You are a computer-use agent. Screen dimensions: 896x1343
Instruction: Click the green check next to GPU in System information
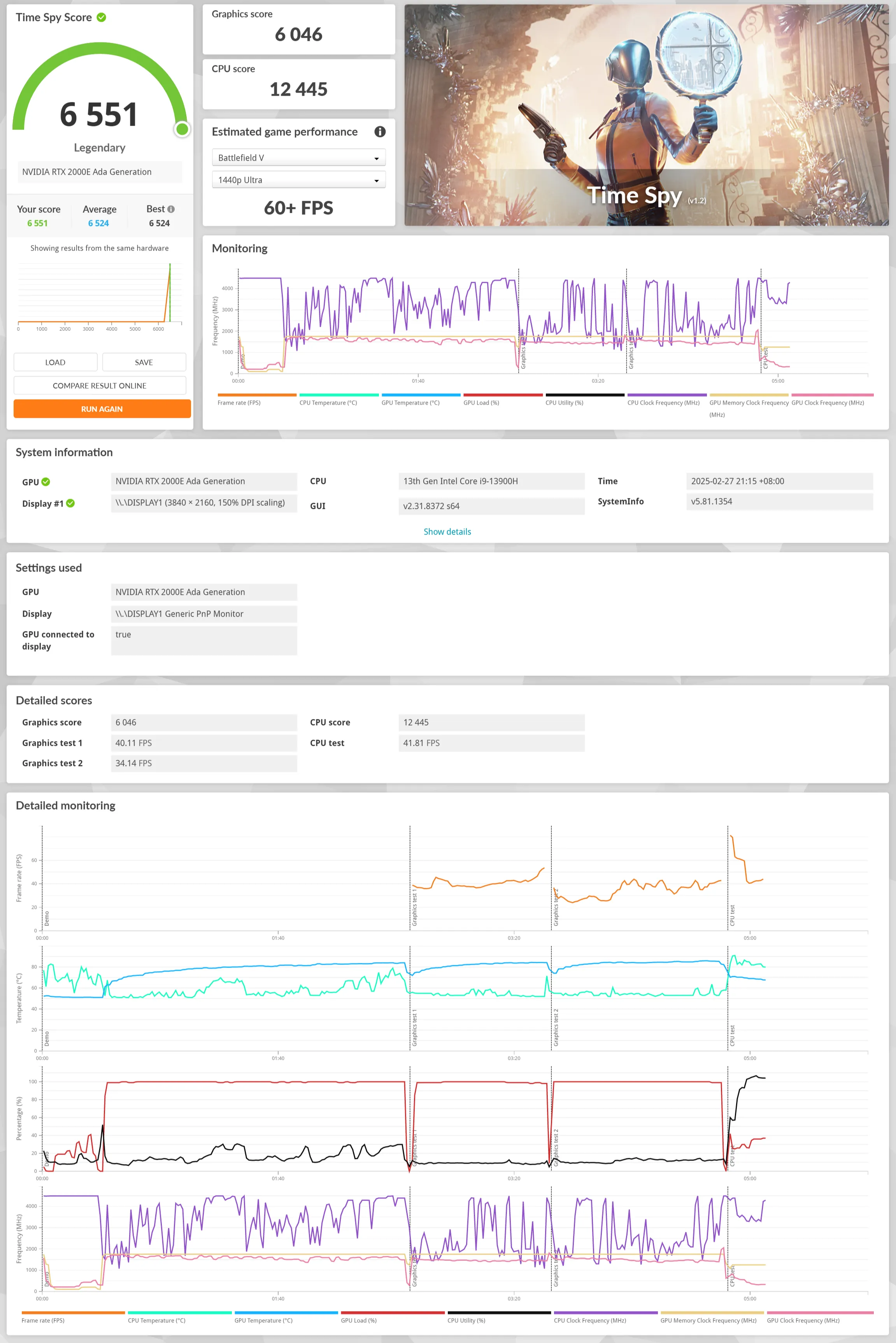point(46,482)
